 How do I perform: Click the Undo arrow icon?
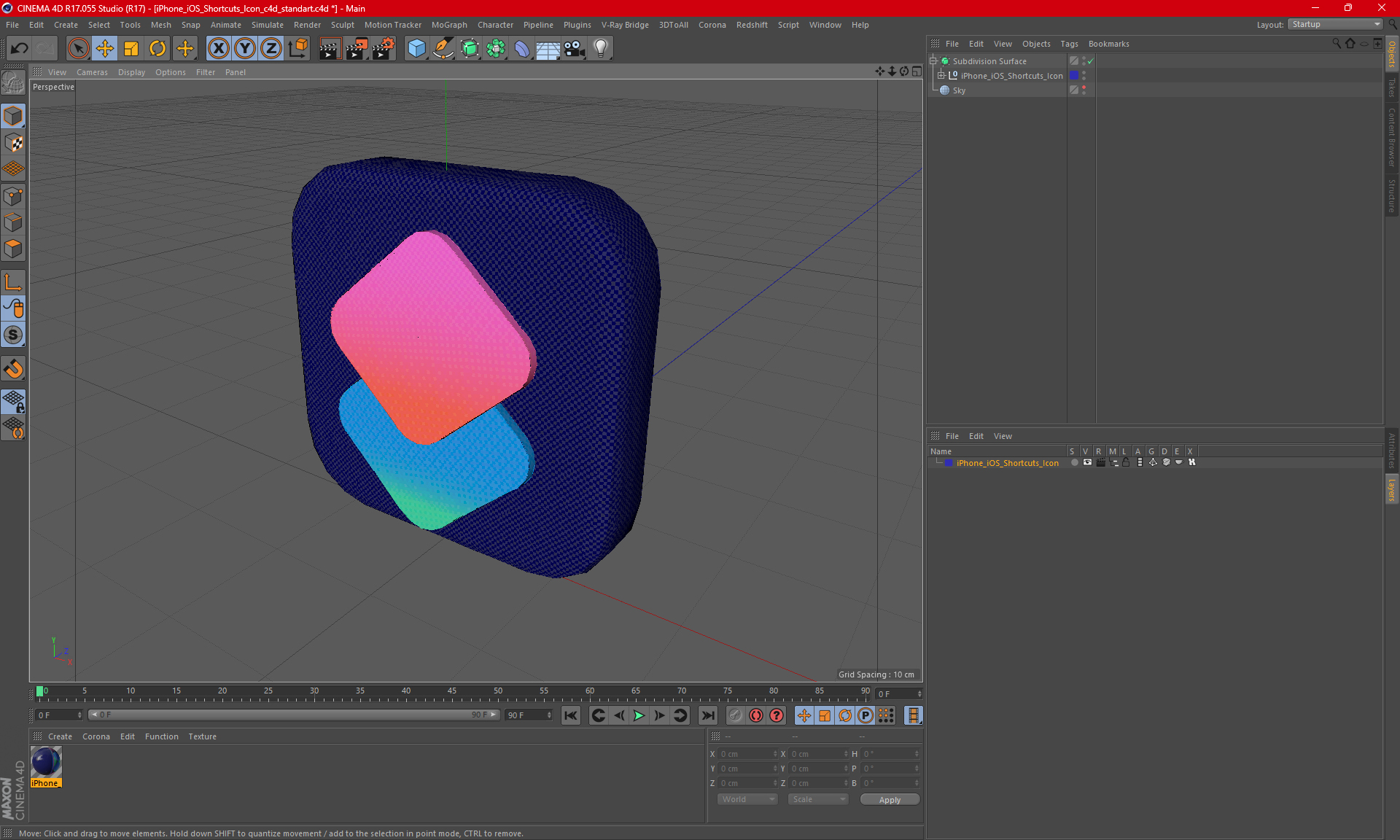click(x=20, y=48)
